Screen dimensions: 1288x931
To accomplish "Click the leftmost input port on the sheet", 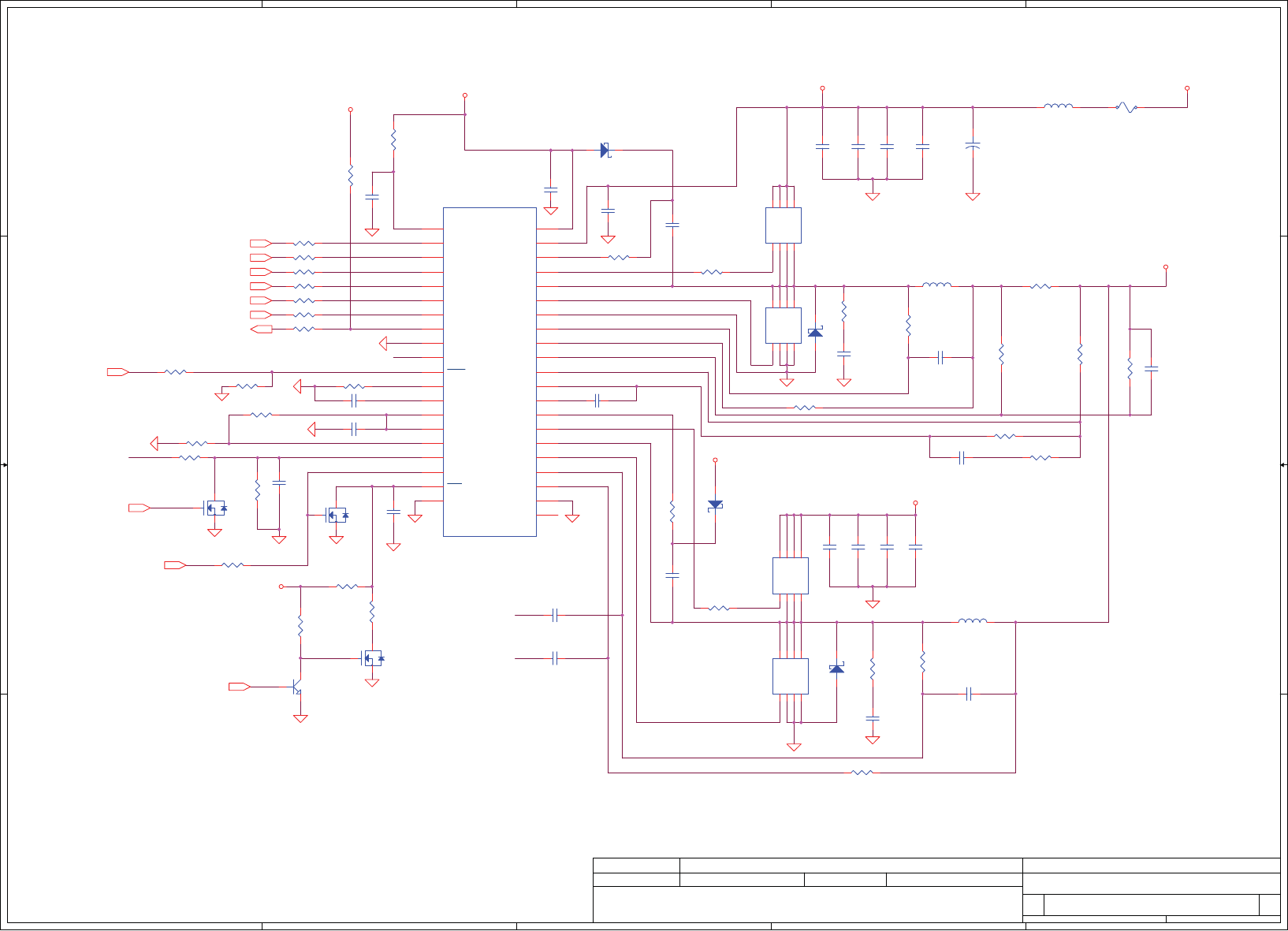I will [118, 372].
